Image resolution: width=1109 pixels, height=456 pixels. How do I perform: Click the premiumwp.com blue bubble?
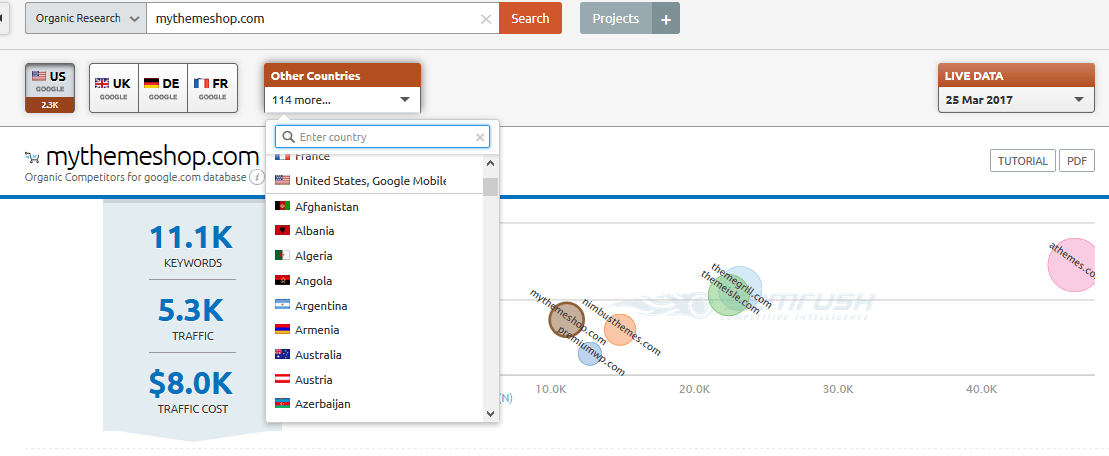click(x=588, y=353)
